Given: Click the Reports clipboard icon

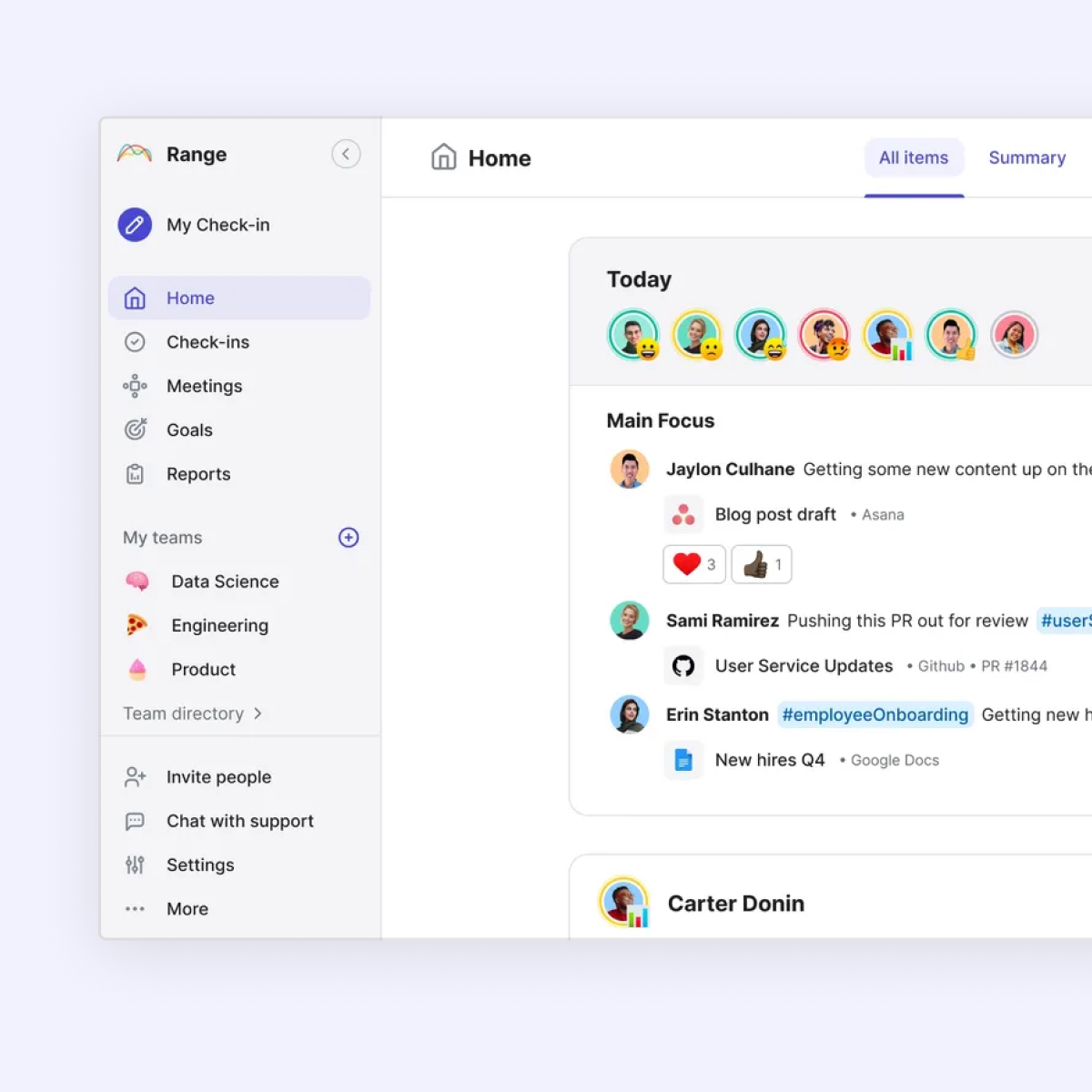Looking at the screenshot, I should (135, 474).
